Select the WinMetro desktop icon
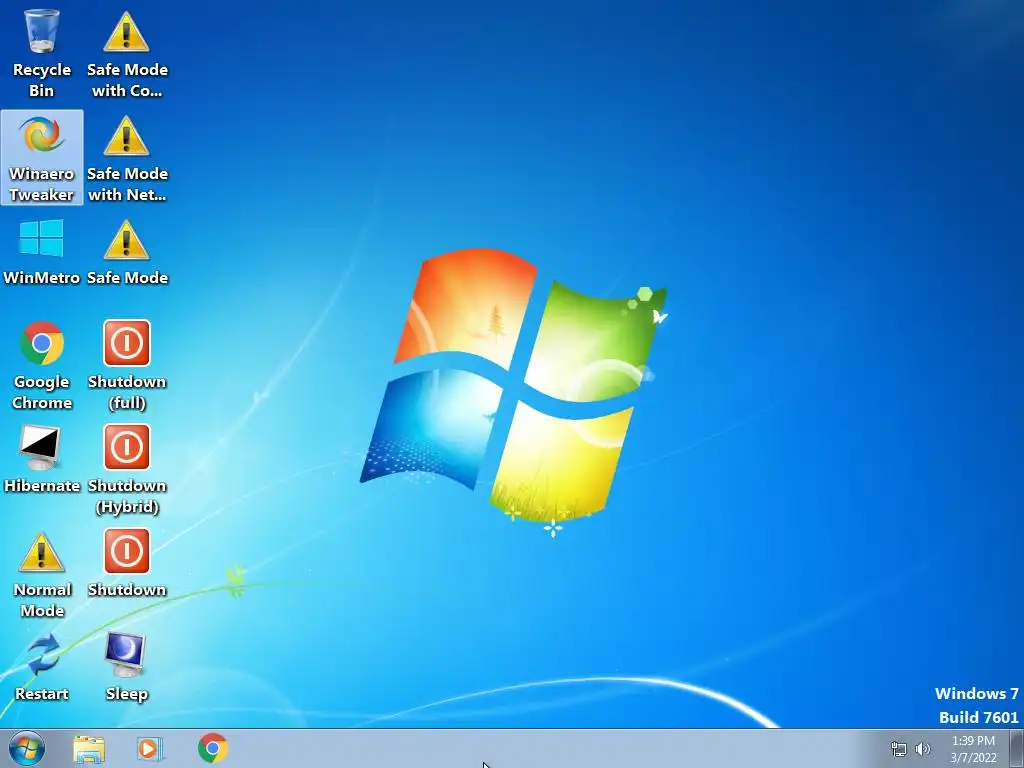The image size is (1024, 768). (42, 253)
